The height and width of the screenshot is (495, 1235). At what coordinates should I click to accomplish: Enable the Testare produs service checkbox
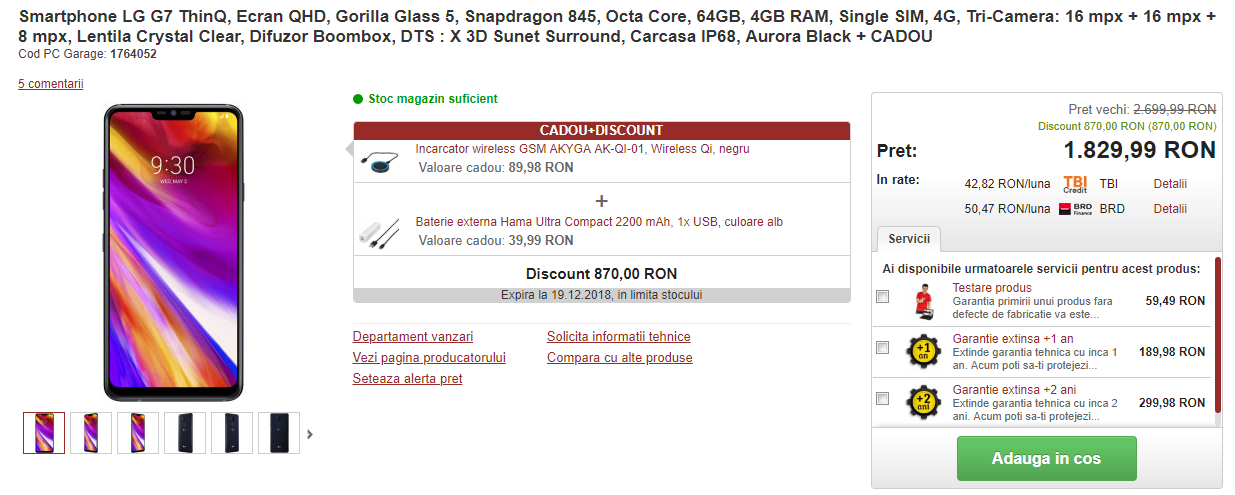tap(882, 297)
